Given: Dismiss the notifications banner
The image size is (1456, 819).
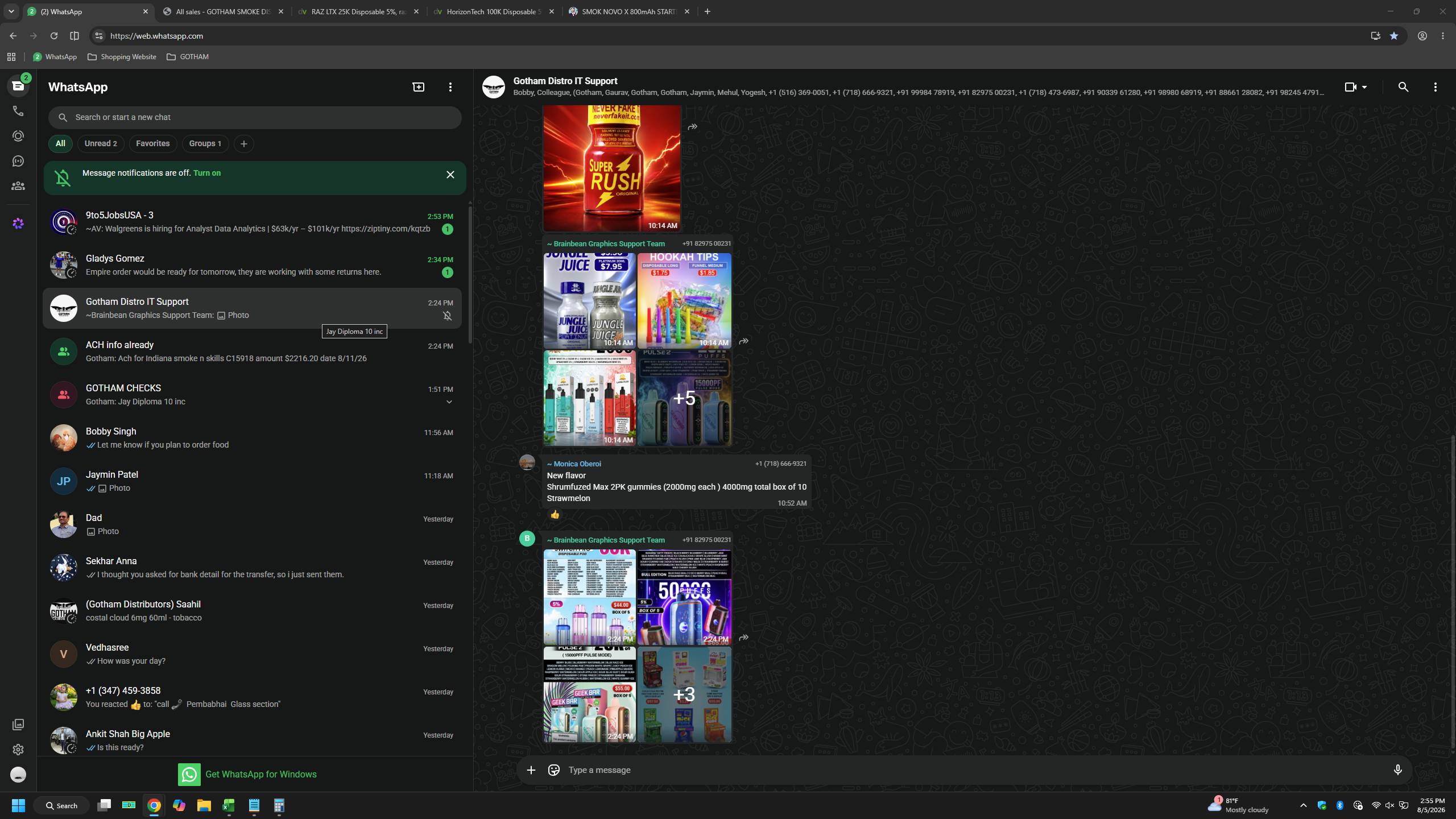Looking at the screenshot, I should point(450,175).
